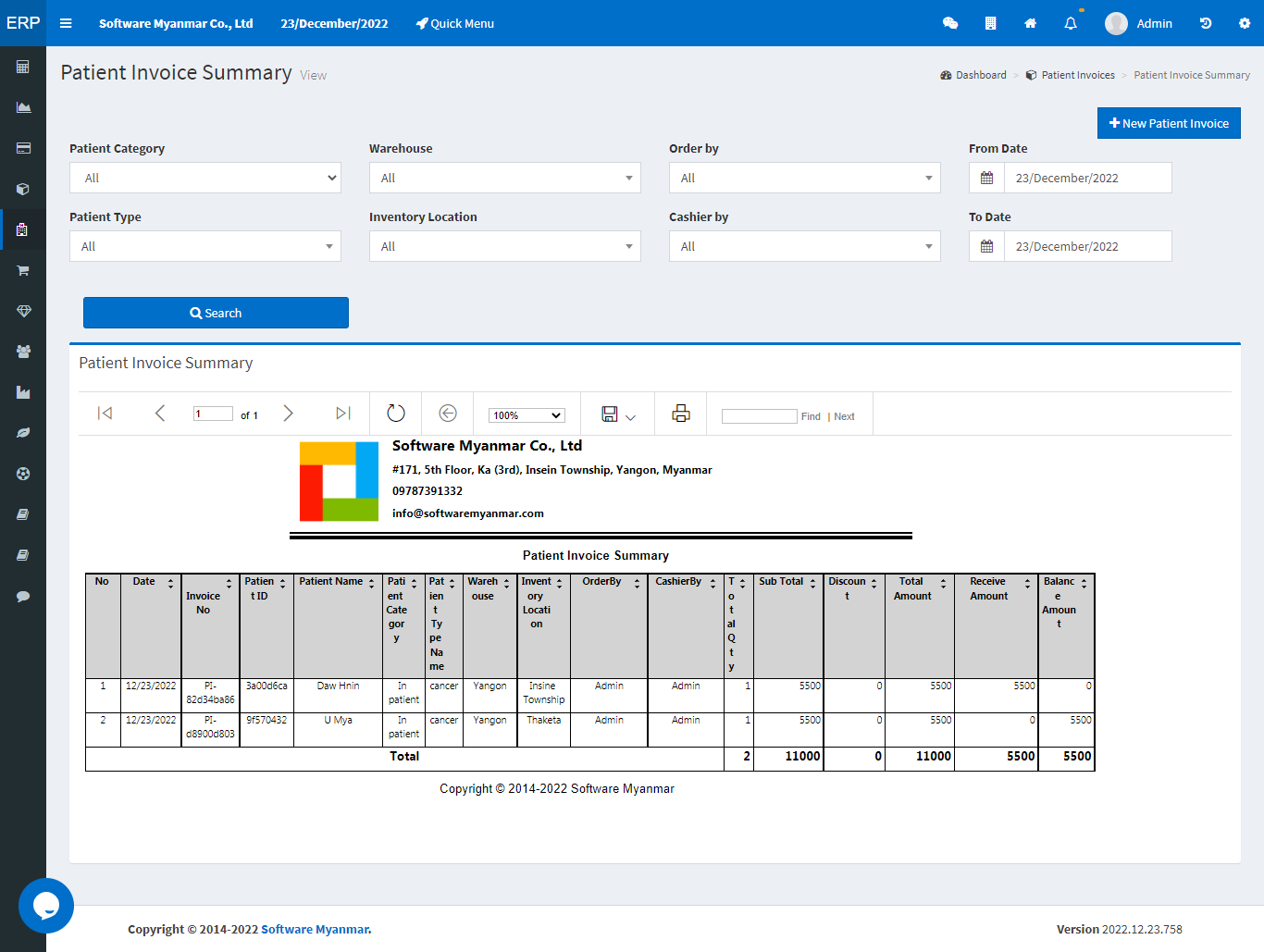This screenshot has height=952, width=1264.
Task: Open Software Myanmar footer link
Action: click(316, 929)
